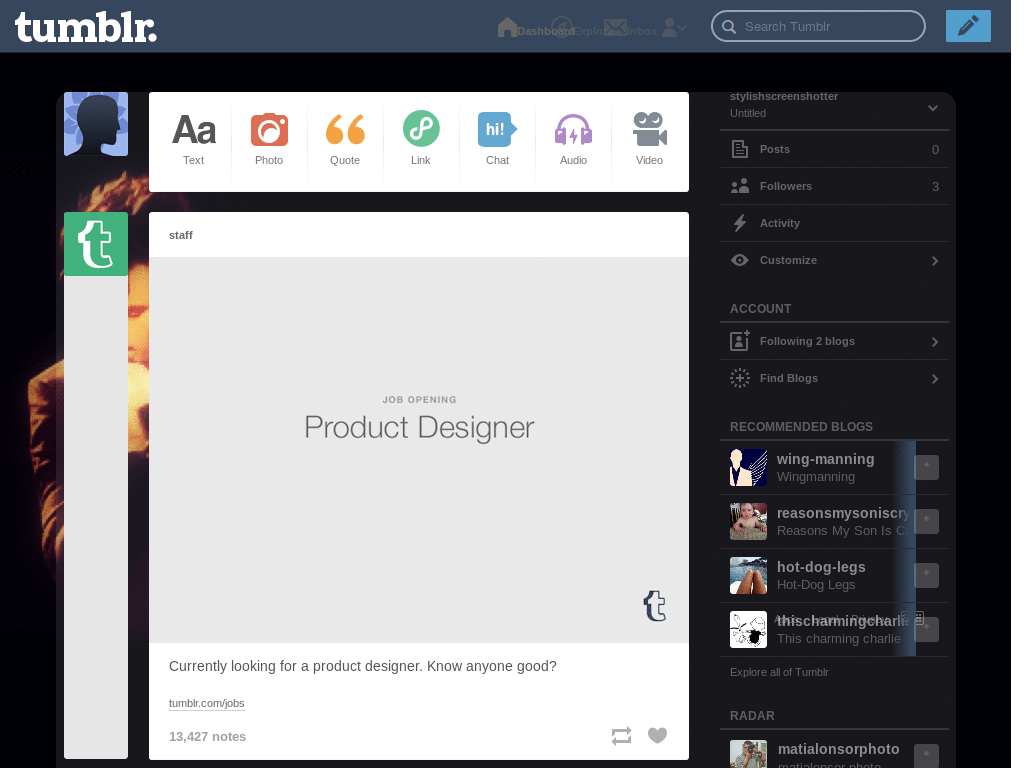Click the wing-manning blog avatar
This screenshot has height=768, width=1024.
pos(748,468)
